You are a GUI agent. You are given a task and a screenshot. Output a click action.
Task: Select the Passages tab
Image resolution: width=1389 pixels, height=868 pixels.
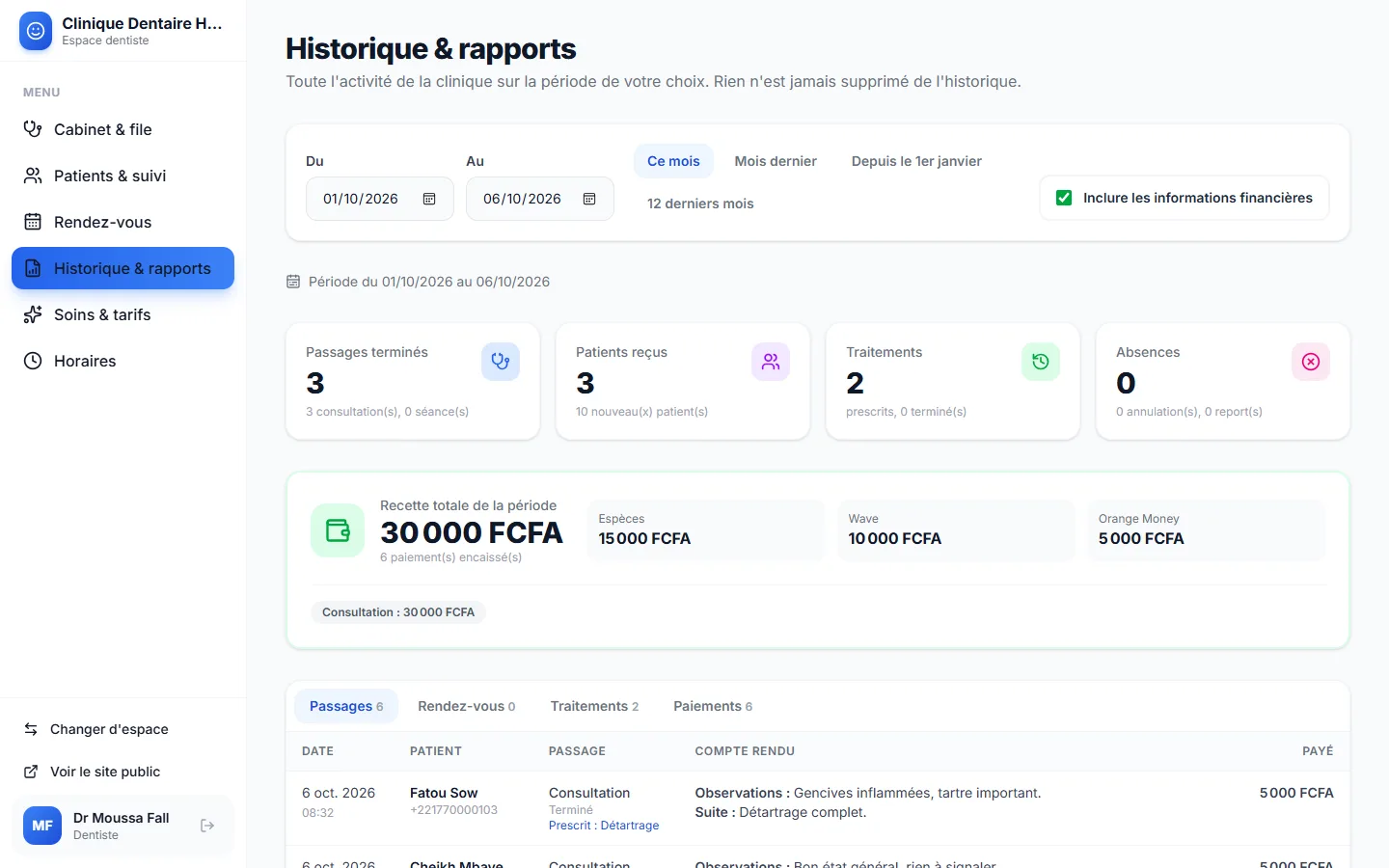[346, 706]
